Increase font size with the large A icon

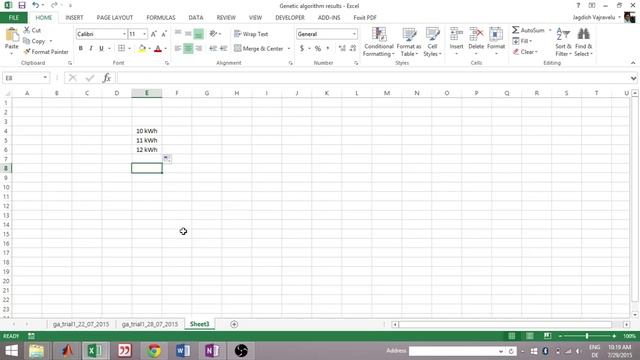[153, 34]
